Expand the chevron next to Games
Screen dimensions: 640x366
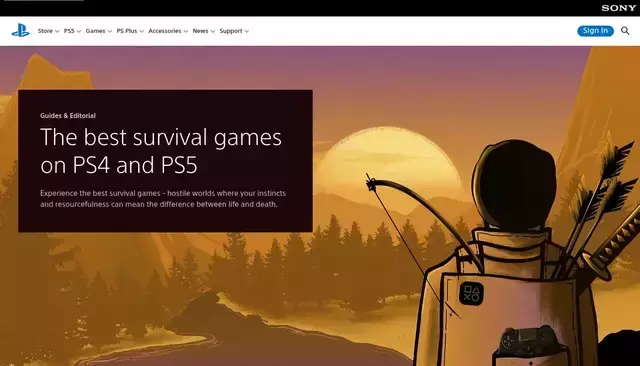110,31
